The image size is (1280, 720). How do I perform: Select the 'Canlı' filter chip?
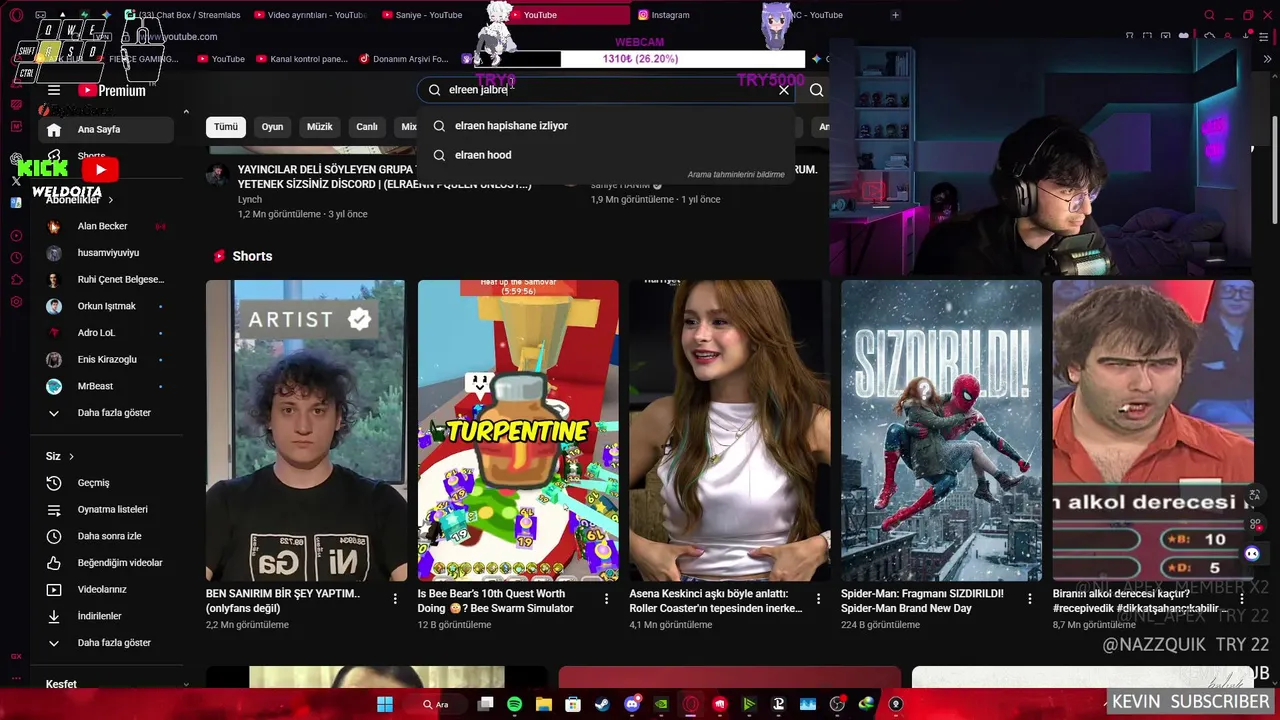pos(367,127)
